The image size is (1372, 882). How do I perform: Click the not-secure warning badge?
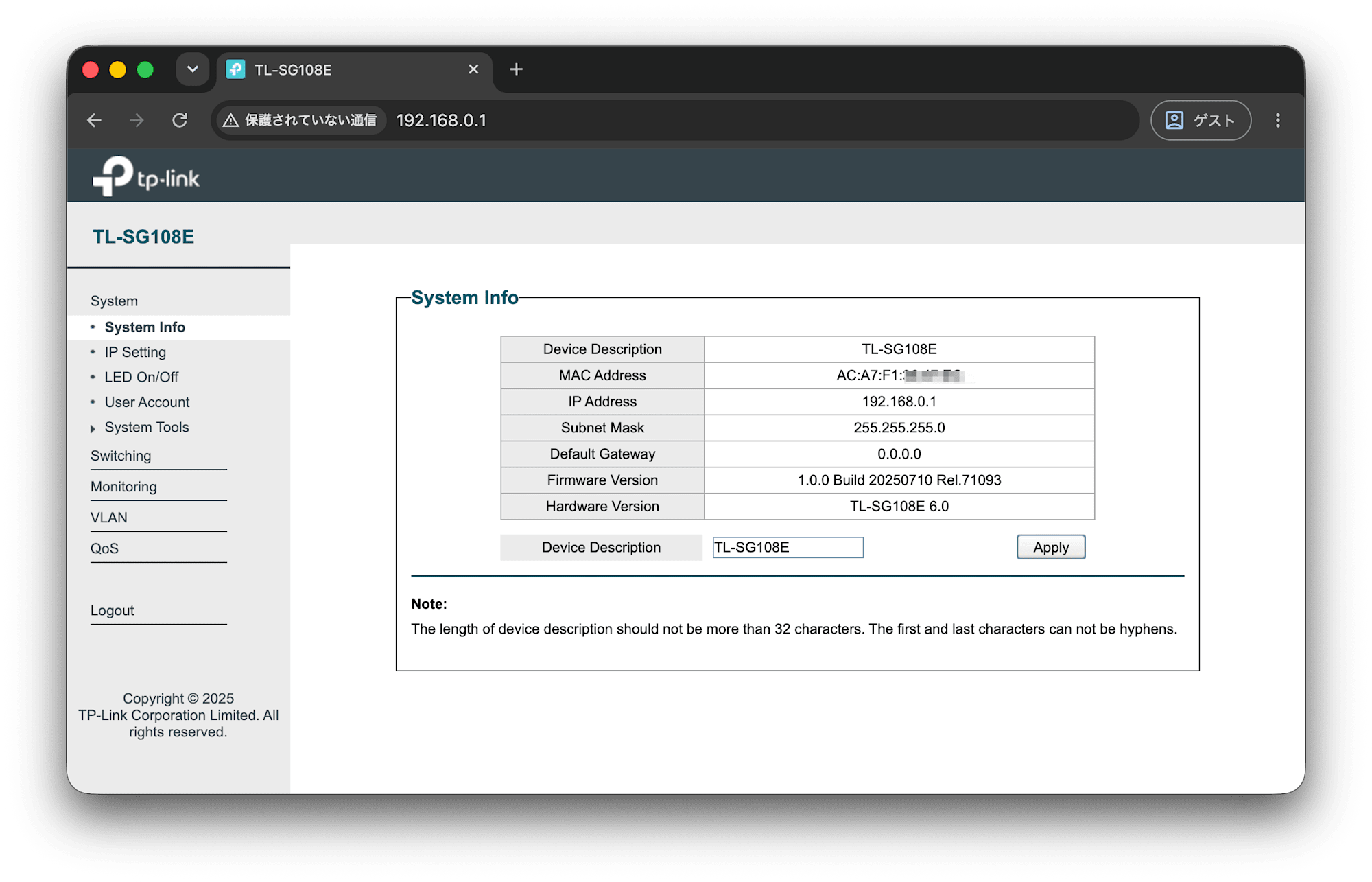click(300, 121)
